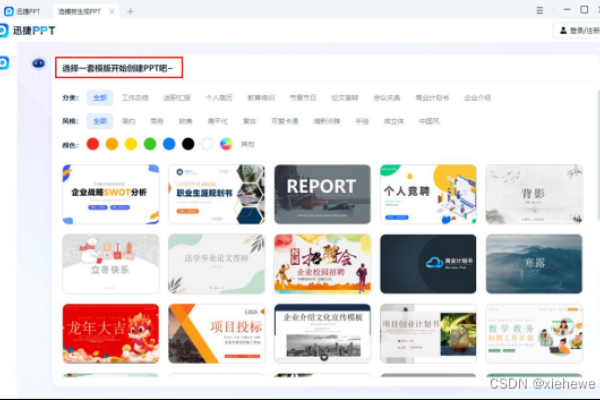Choose the 简约 style filter

tap(129, 121)
